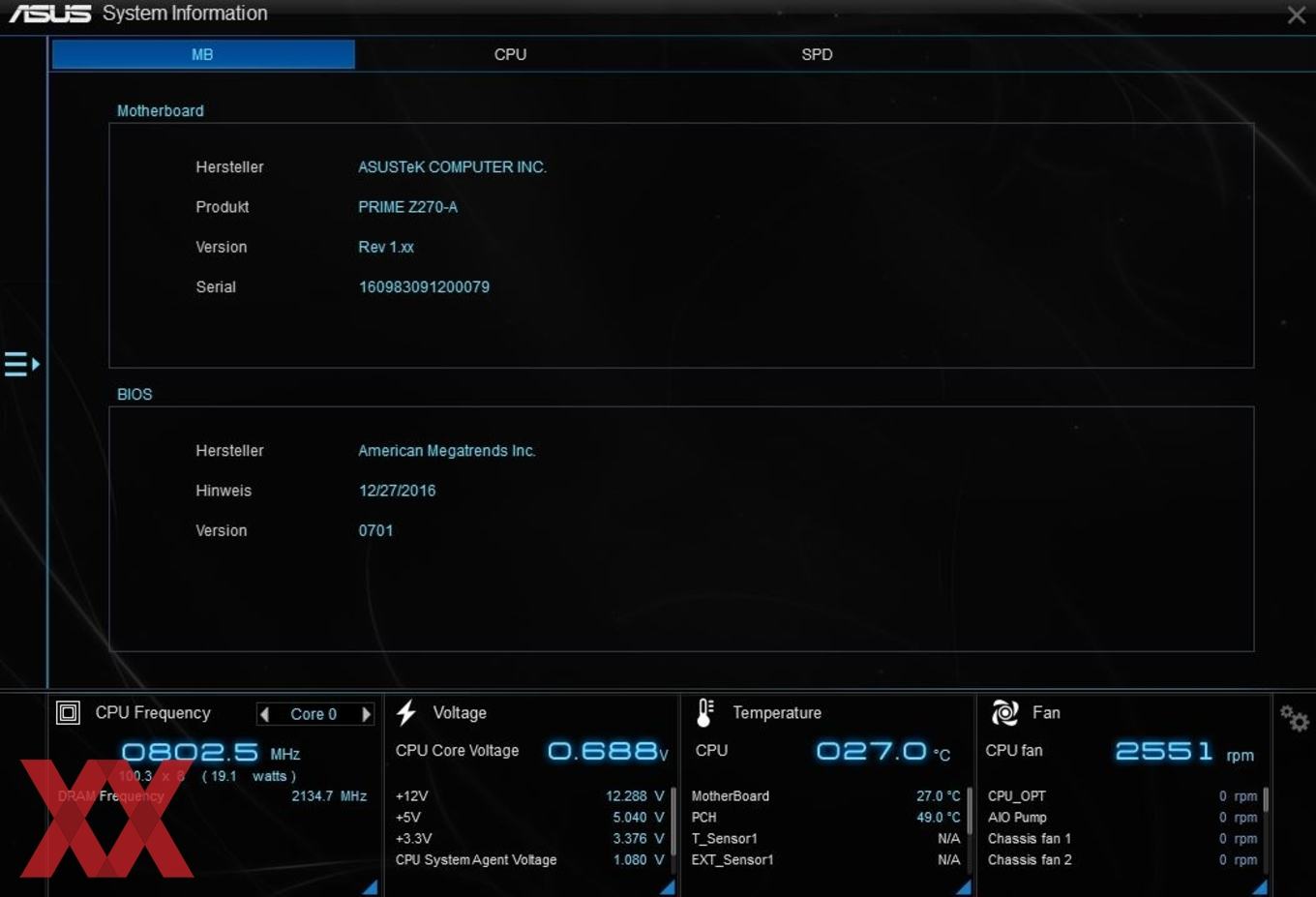Click the 19.1 watts power value

point(249,776)
